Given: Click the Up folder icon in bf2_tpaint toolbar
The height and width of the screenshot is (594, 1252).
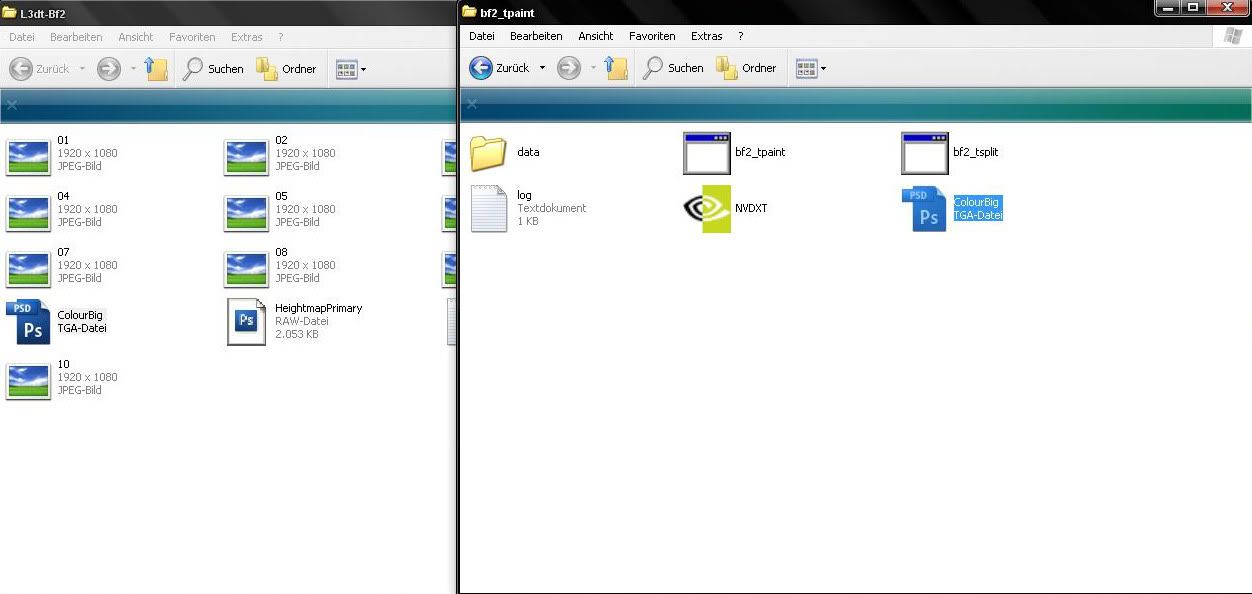Looking at the screenshot, I should [x=617, y=68].
